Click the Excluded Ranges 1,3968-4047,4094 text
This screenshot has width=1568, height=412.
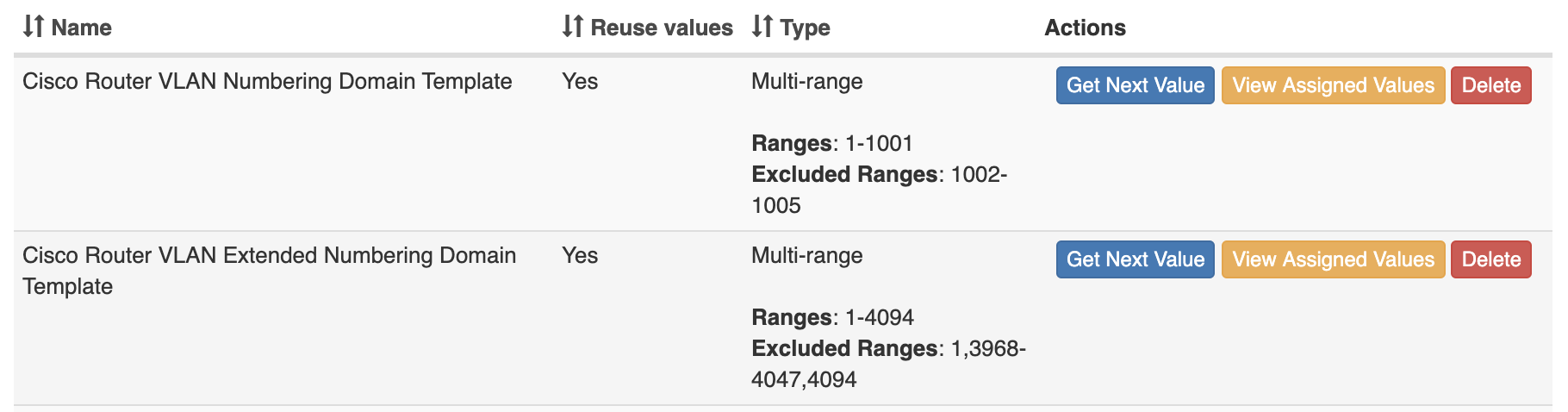(x=887, y=349)
